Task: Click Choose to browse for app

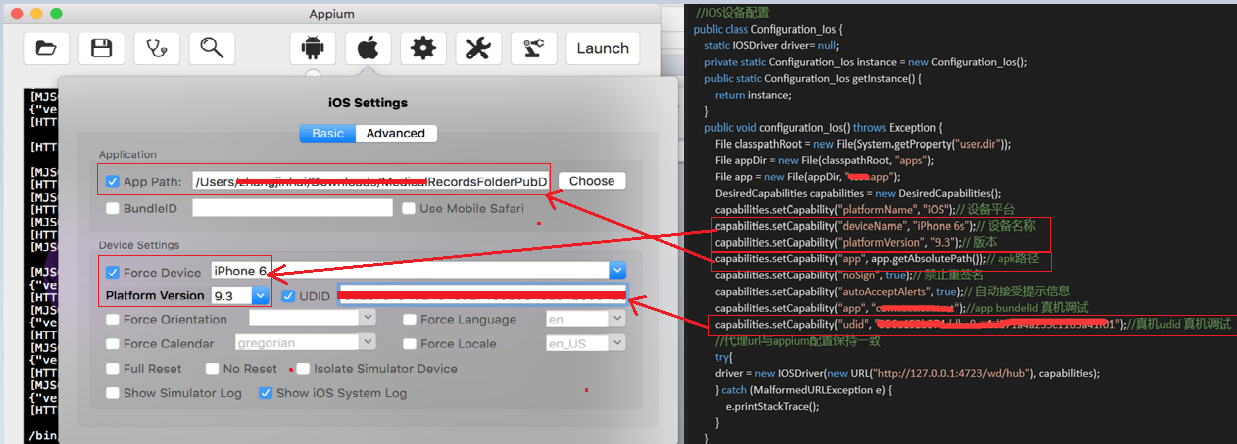Action: tap(591, 181)
